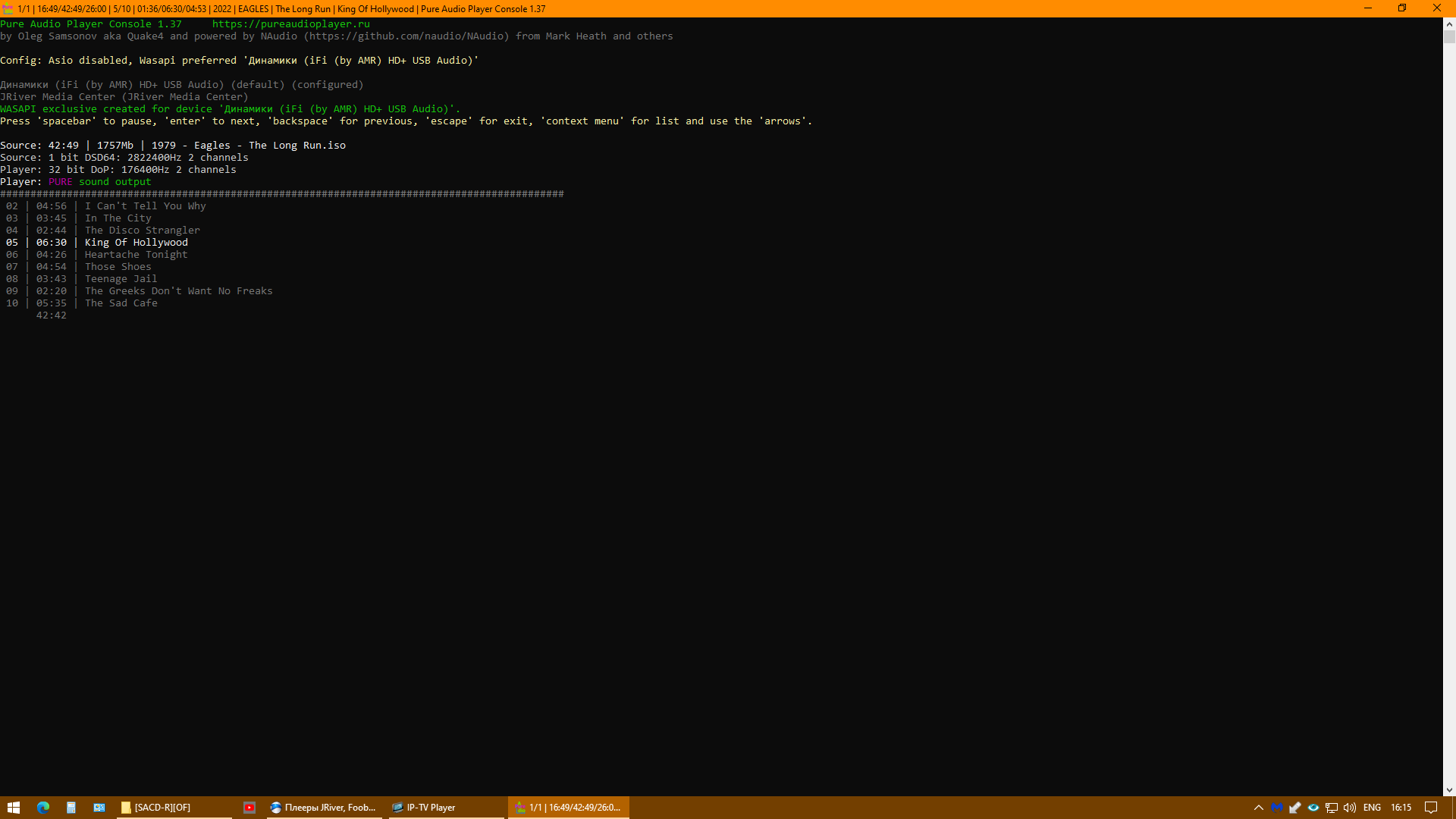Open the YouTube taskbar icon
1456x819 pixels.
[x=249, y=808]
